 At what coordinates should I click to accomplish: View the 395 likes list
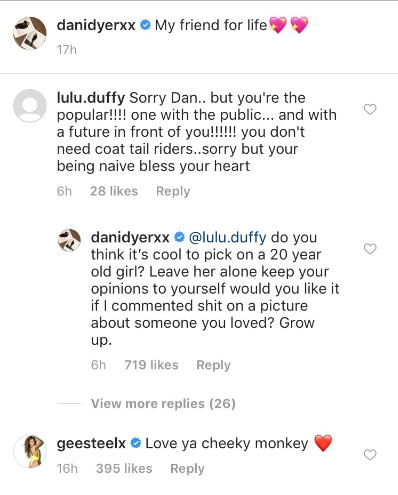(124, 469)
